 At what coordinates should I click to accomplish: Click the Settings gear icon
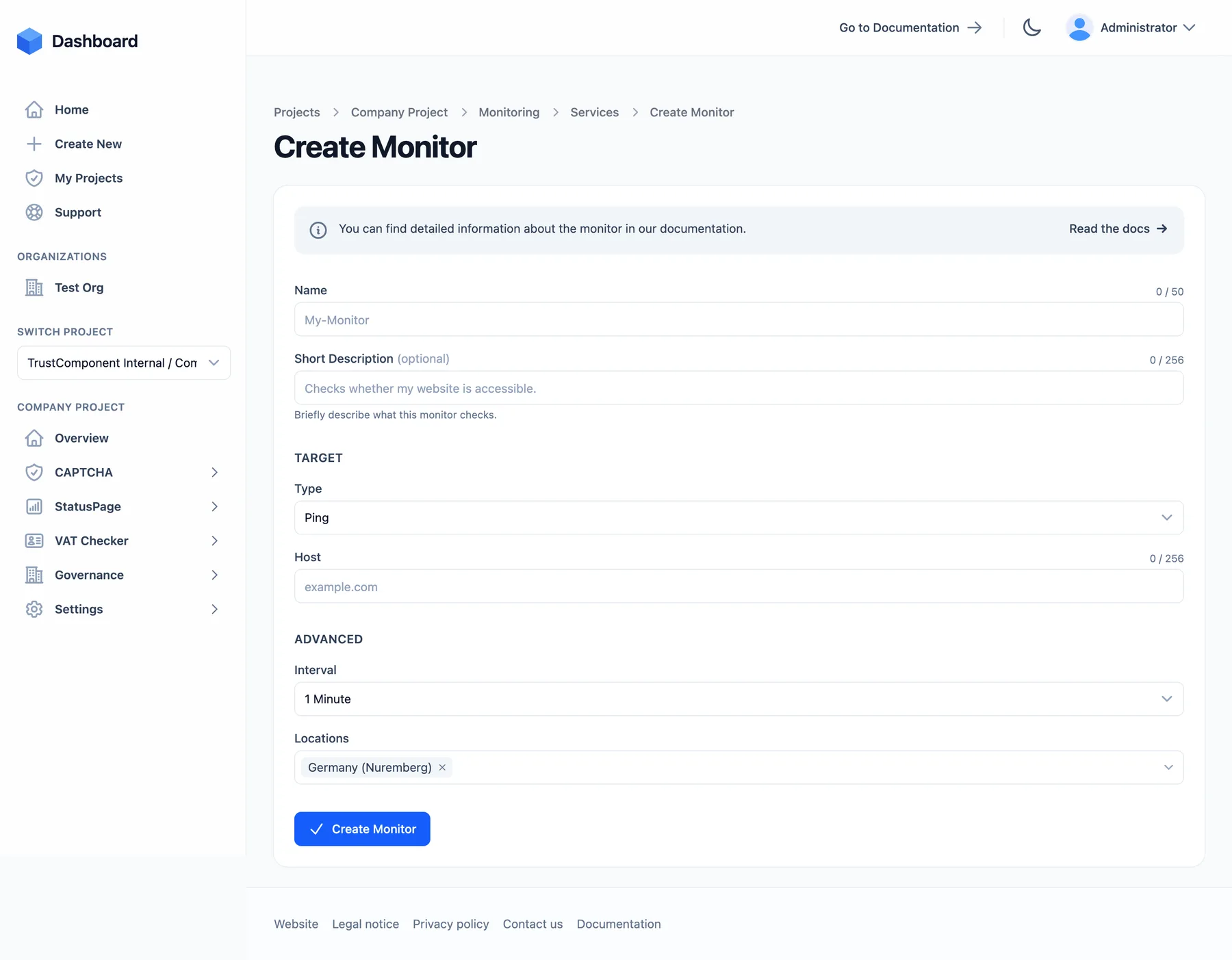pyautogui.click(x=34, y=609)
